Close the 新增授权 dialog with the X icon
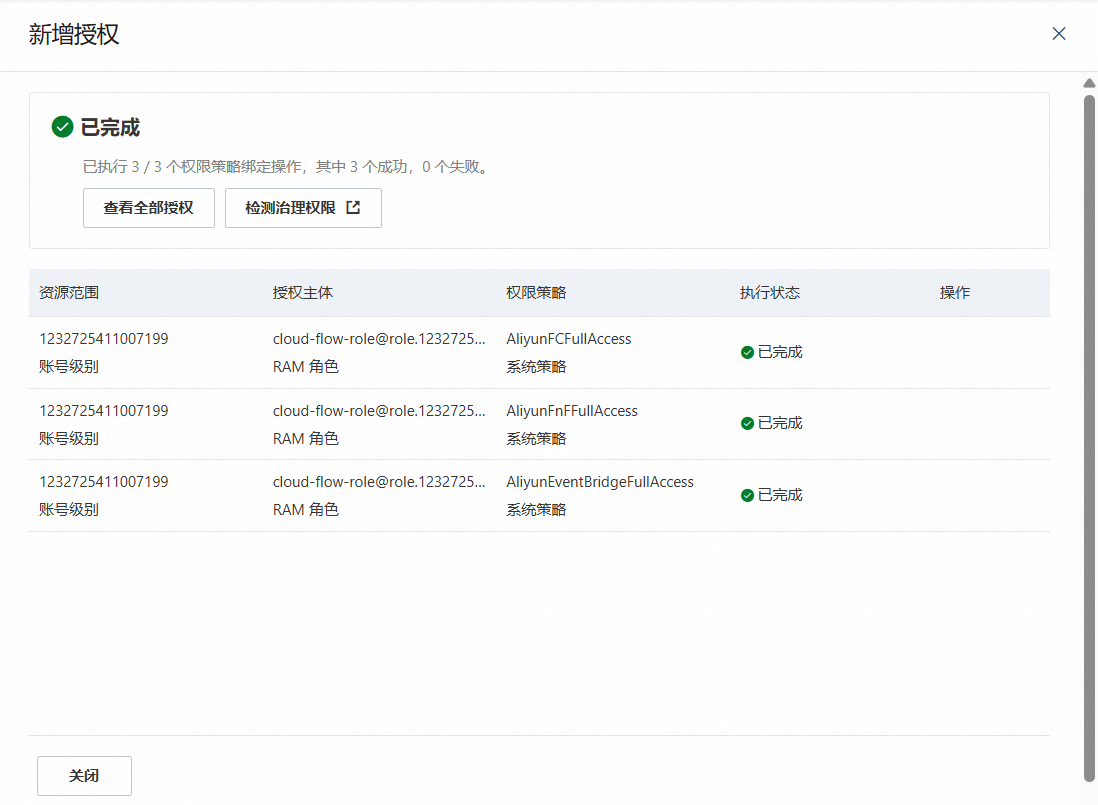Screen dimensions: 1098x805 [1059, 34]
